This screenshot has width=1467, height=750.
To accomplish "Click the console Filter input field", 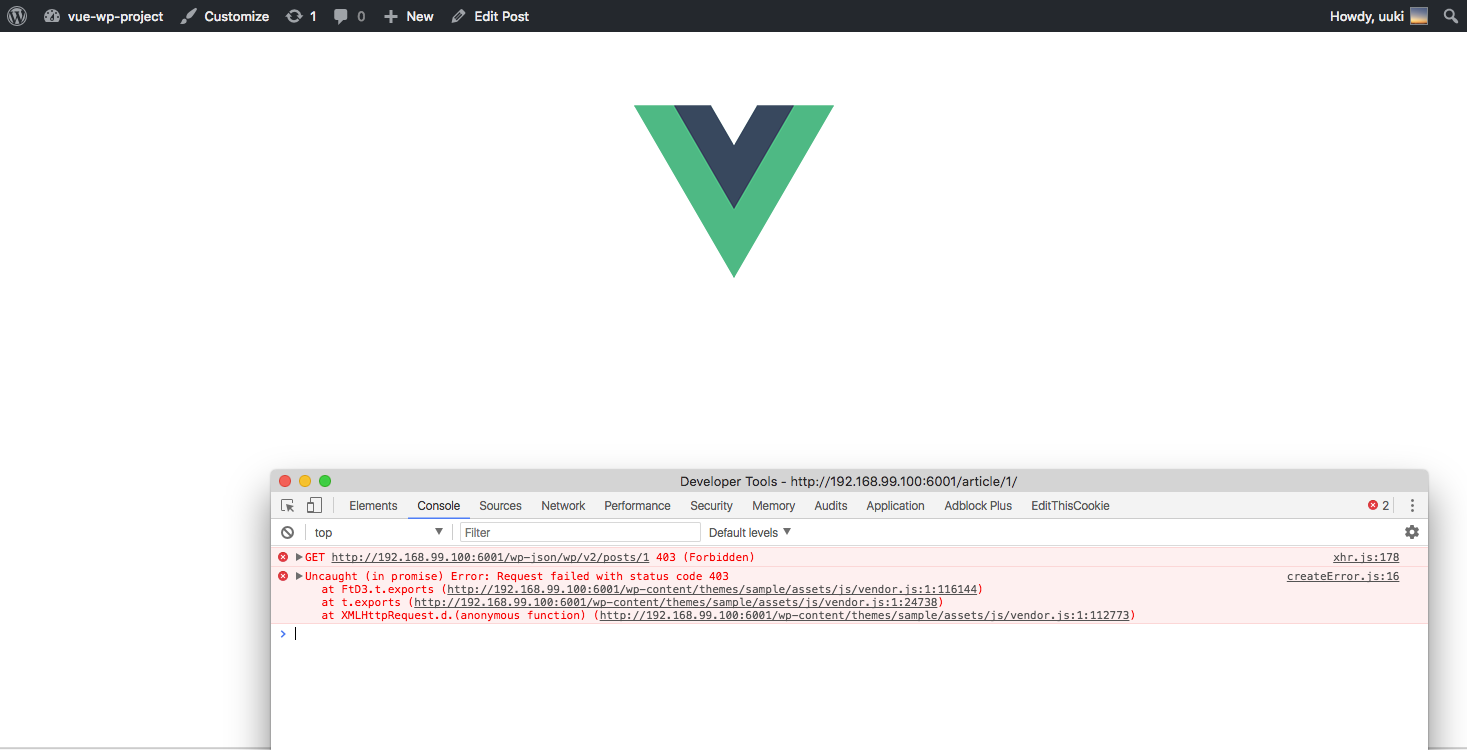I will pos(580,533).
